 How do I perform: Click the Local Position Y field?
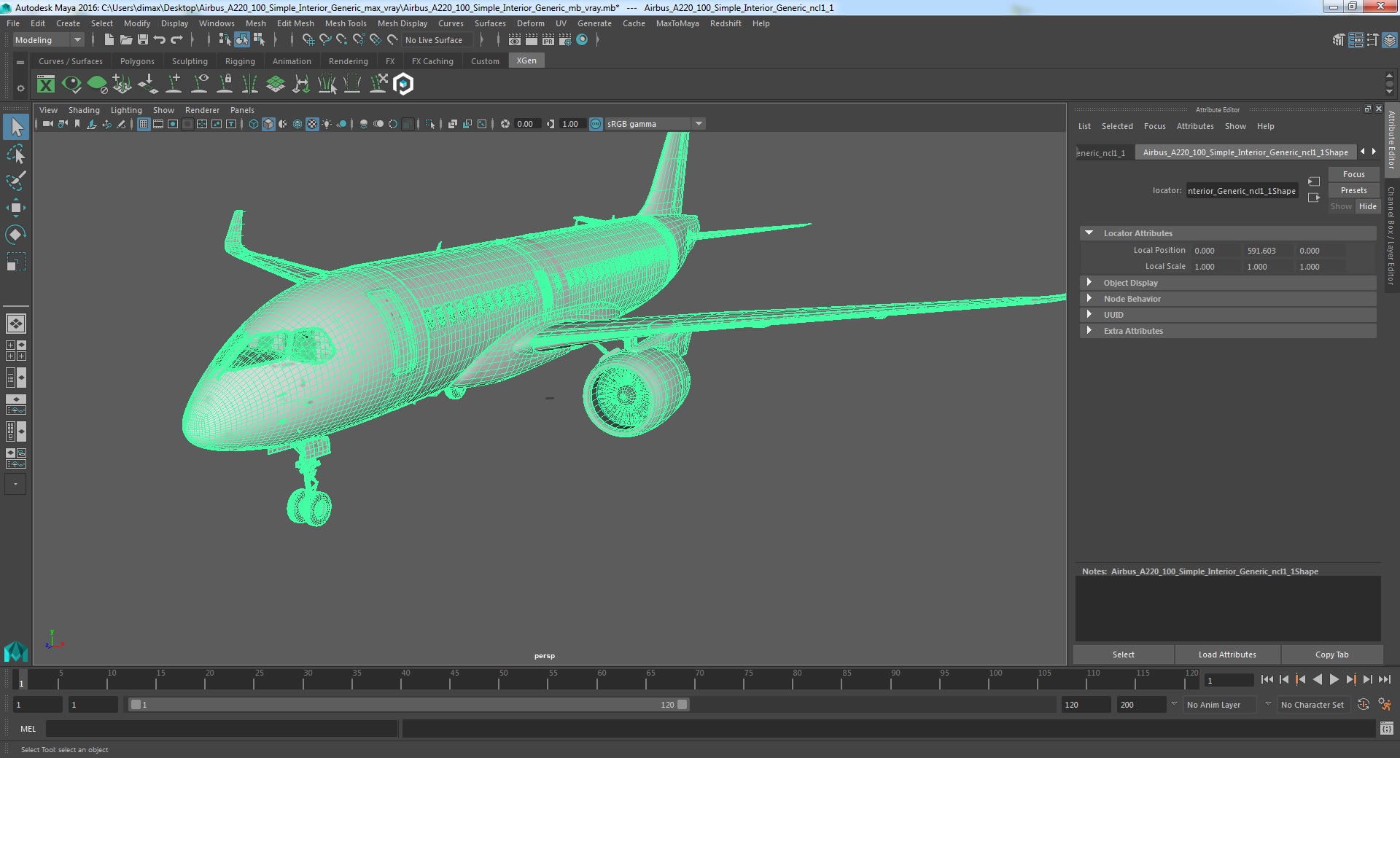(1267, 251)
